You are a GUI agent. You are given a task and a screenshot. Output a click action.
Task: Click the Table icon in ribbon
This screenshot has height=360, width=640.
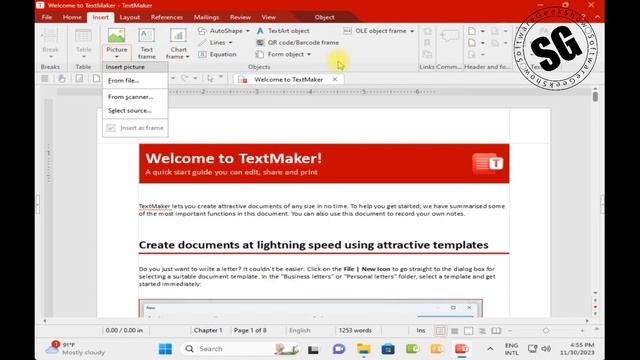83,36
